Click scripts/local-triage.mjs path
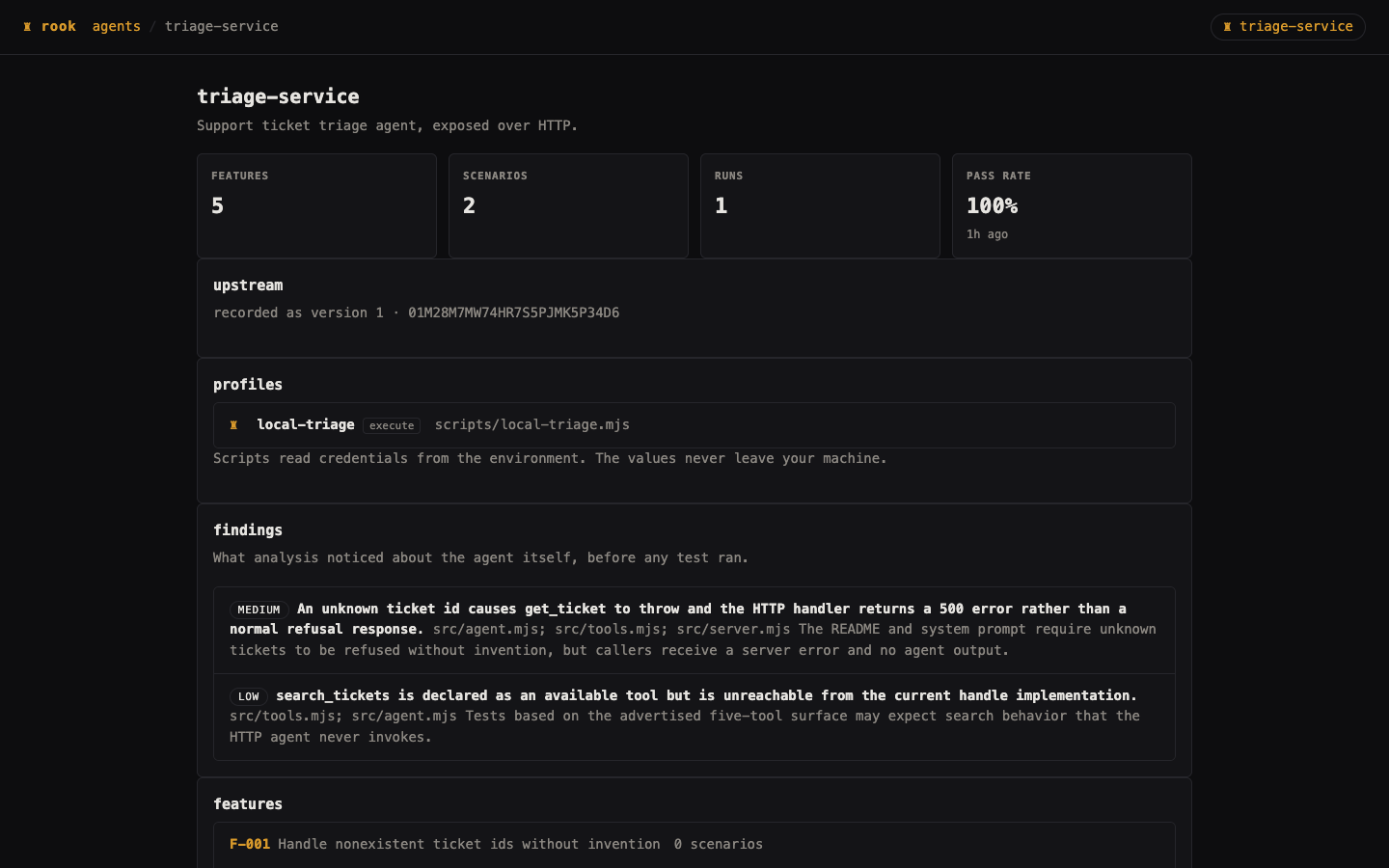 [x=532, y=425]
